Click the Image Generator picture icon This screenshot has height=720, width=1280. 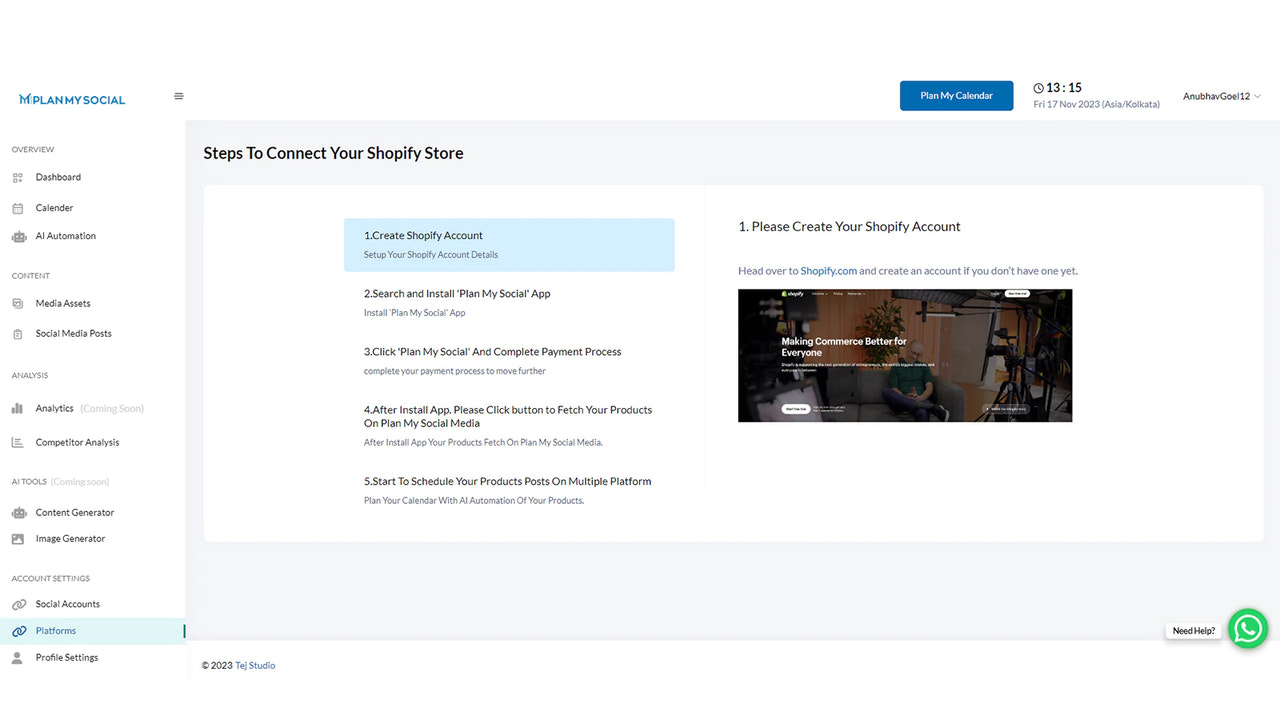[x=17, y=539]
